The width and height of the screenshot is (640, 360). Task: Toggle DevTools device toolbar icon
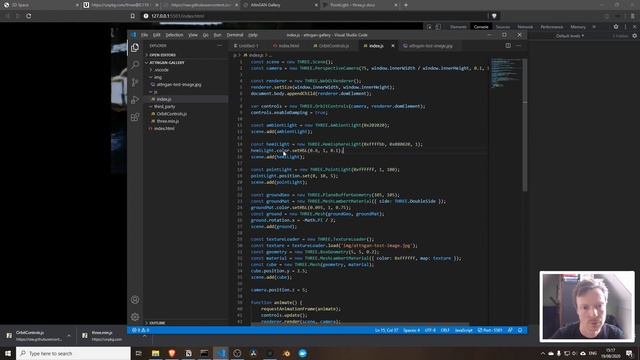pyautogui.click(x=438, y=27)
